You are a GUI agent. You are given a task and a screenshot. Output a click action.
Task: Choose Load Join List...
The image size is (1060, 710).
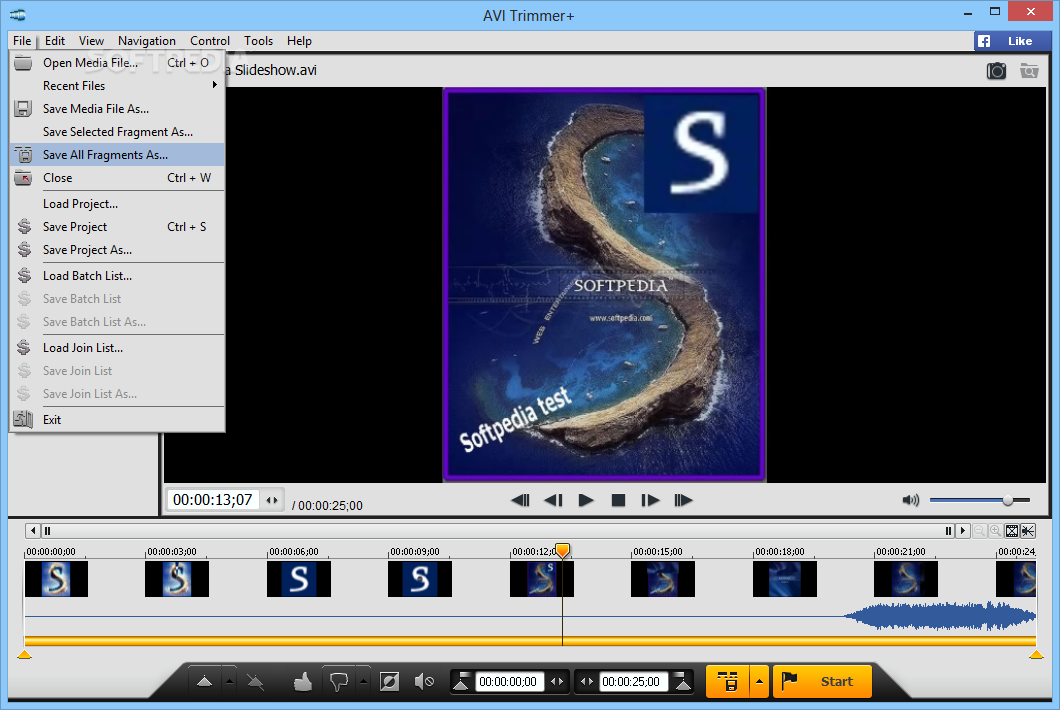[x=117, y=348]
